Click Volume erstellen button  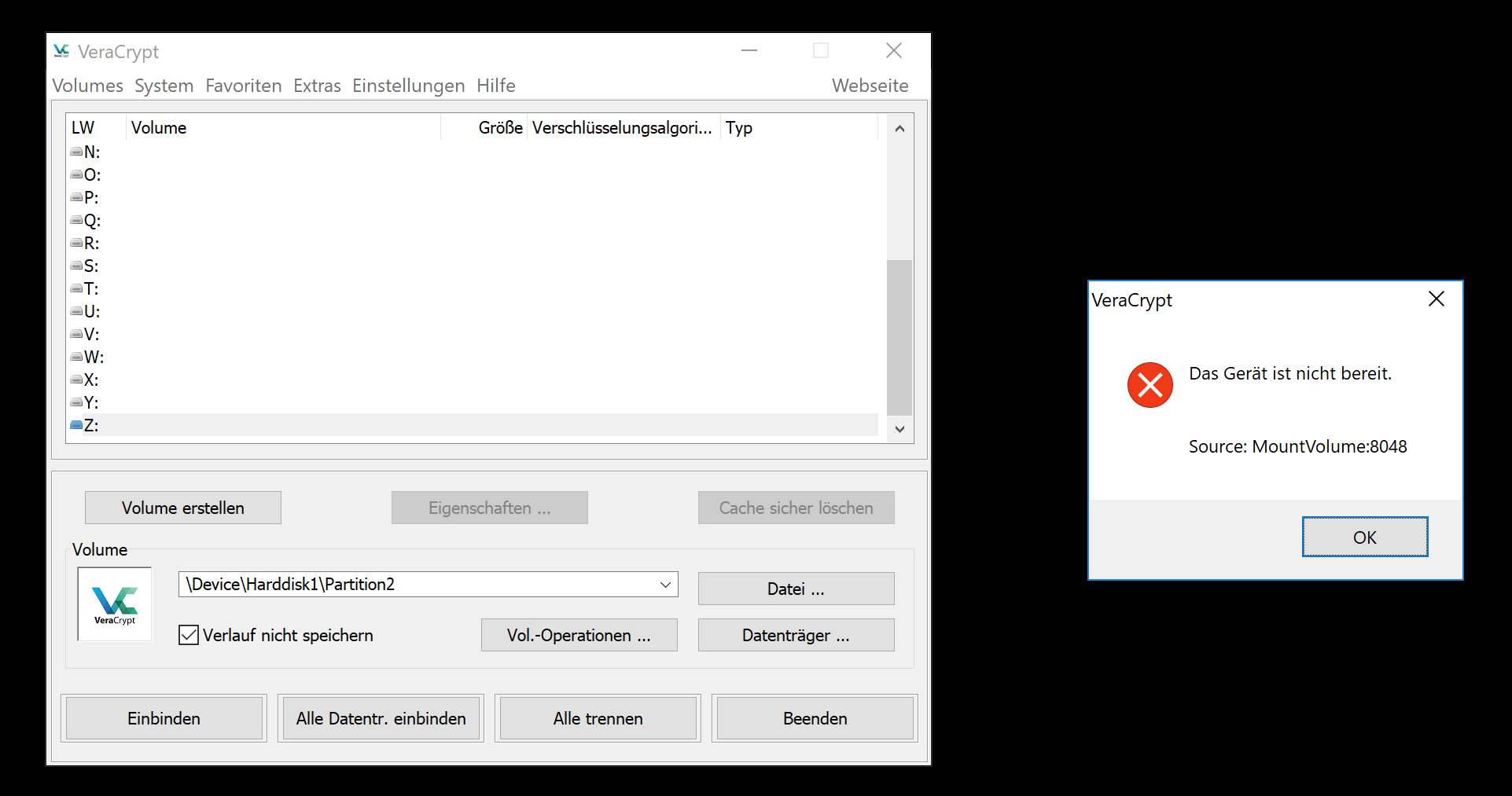[x=183, y=508]
